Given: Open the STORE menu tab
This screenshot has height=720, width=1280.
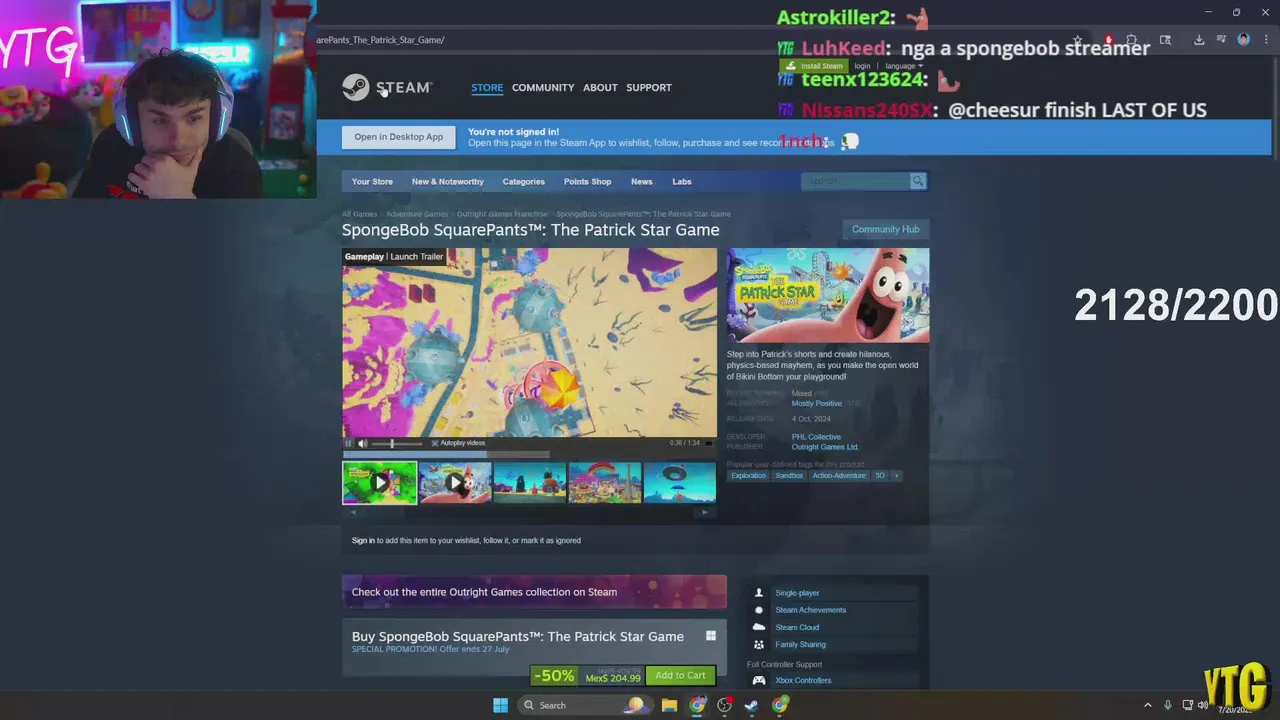Looking at the screenshot, I should (x=487, y=88).
